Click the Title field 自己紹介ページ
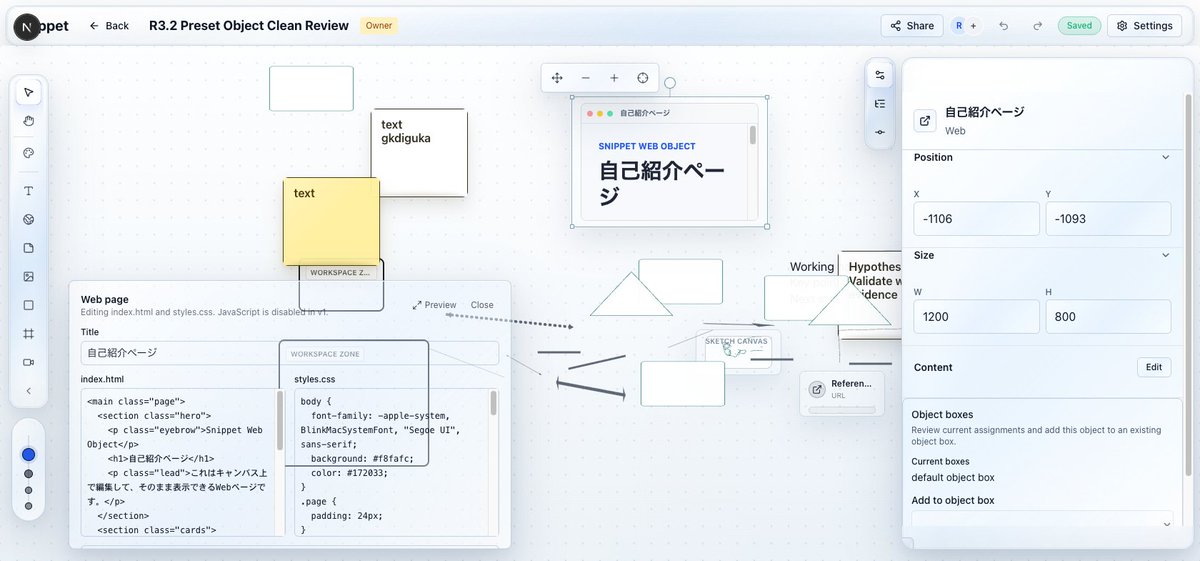This screenshot has height=561, width=1200. click(290, 353)
